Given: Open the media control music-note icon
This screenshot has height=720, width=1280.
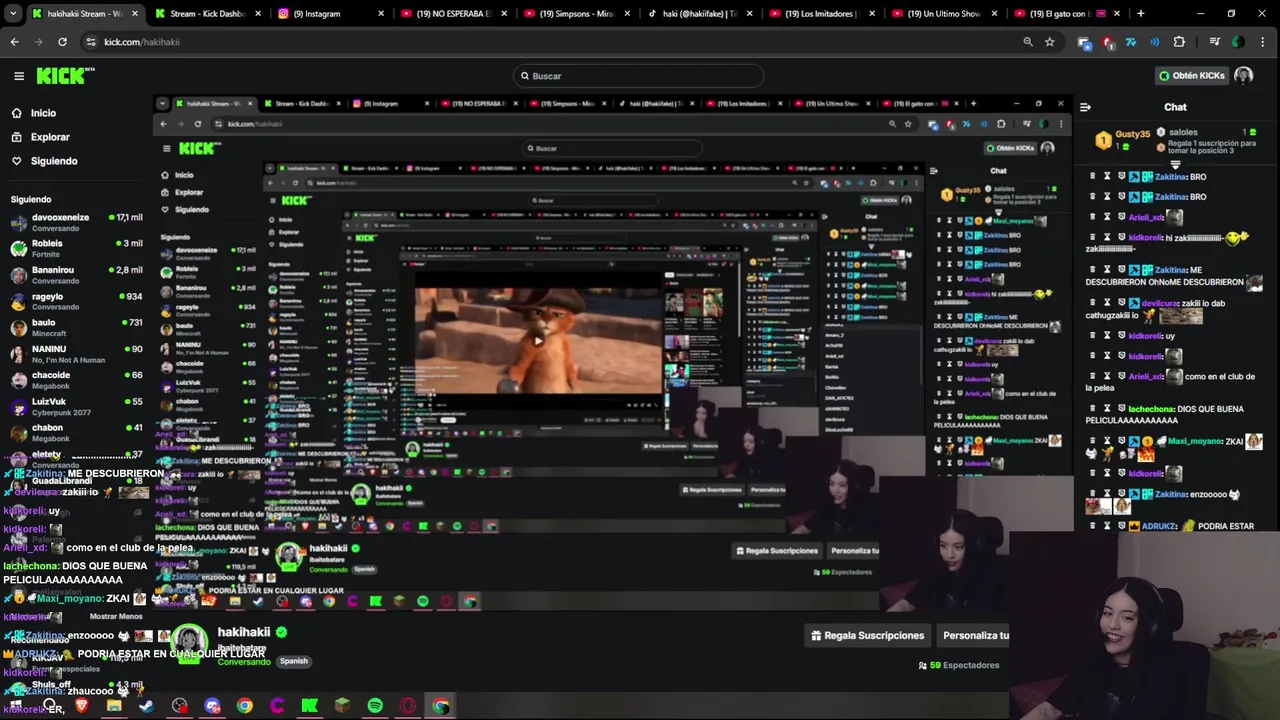Looking at the screenshot, I should [1214, 42].
